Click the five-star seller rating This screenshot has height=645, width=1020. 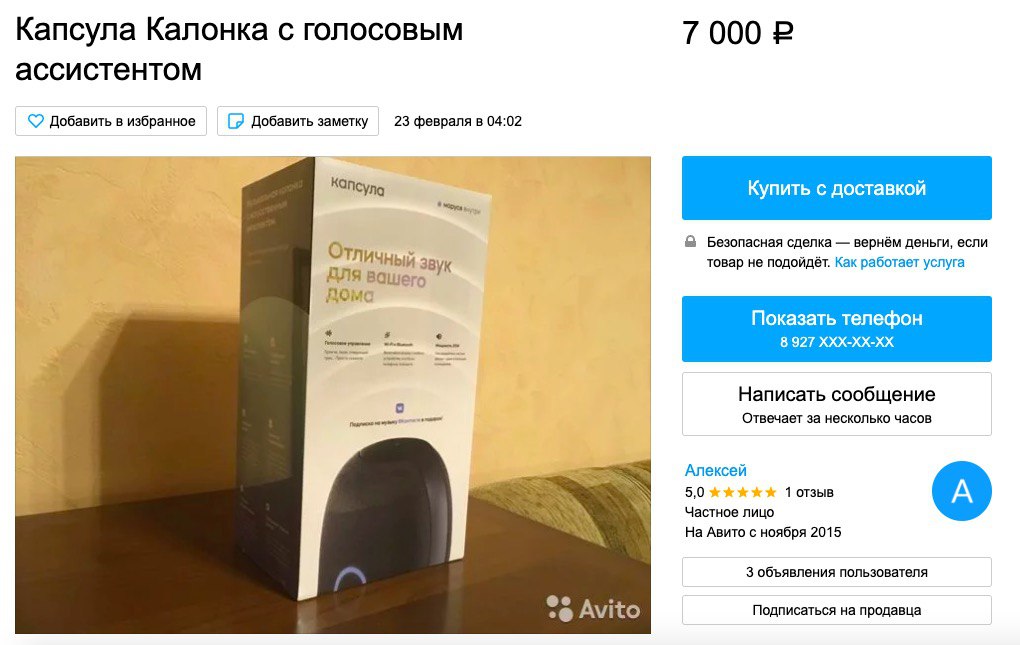click(x=742, y=492)
